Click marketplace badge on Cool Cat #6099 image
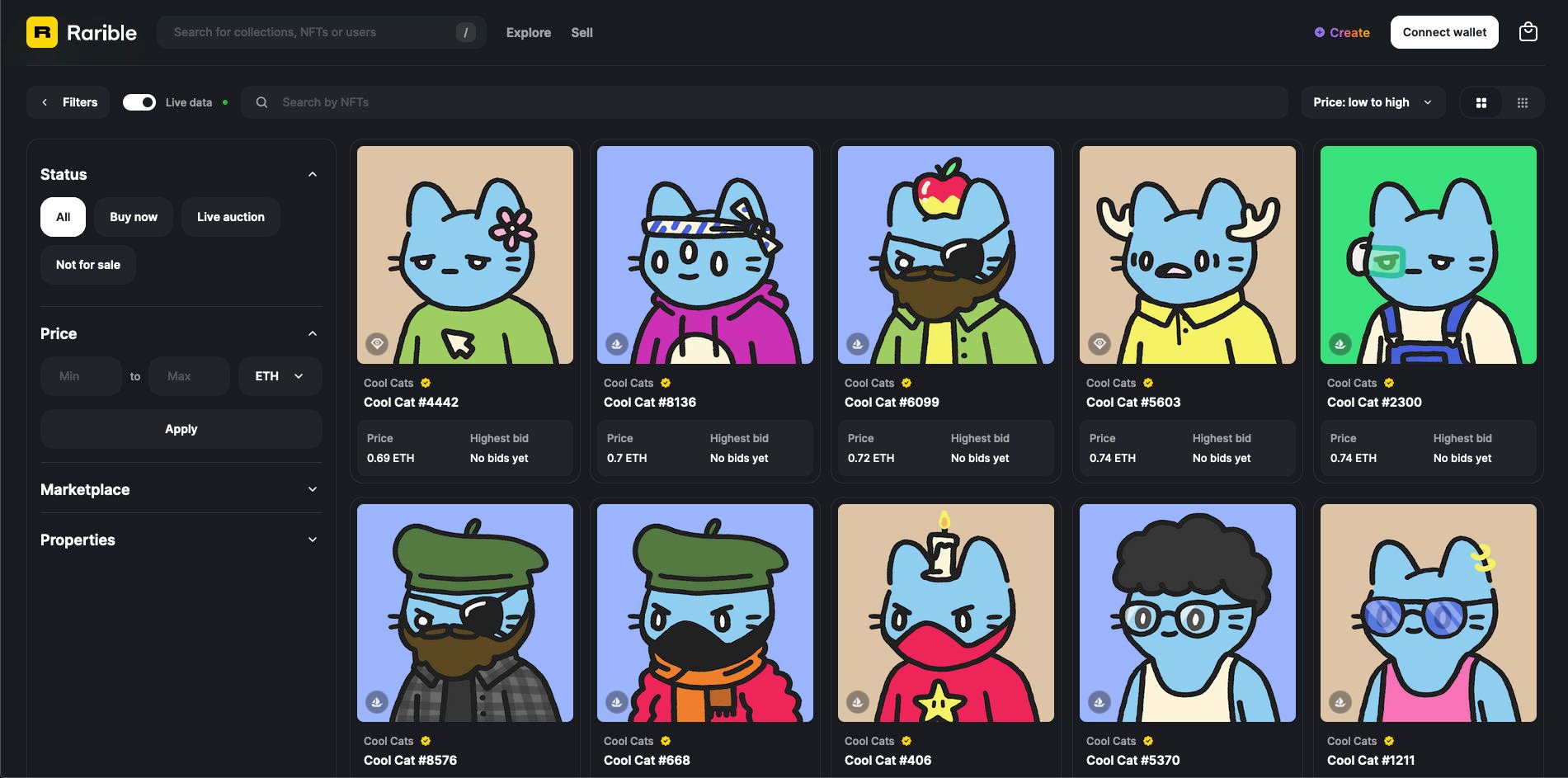1568x778 pixels. coord(858,343)
